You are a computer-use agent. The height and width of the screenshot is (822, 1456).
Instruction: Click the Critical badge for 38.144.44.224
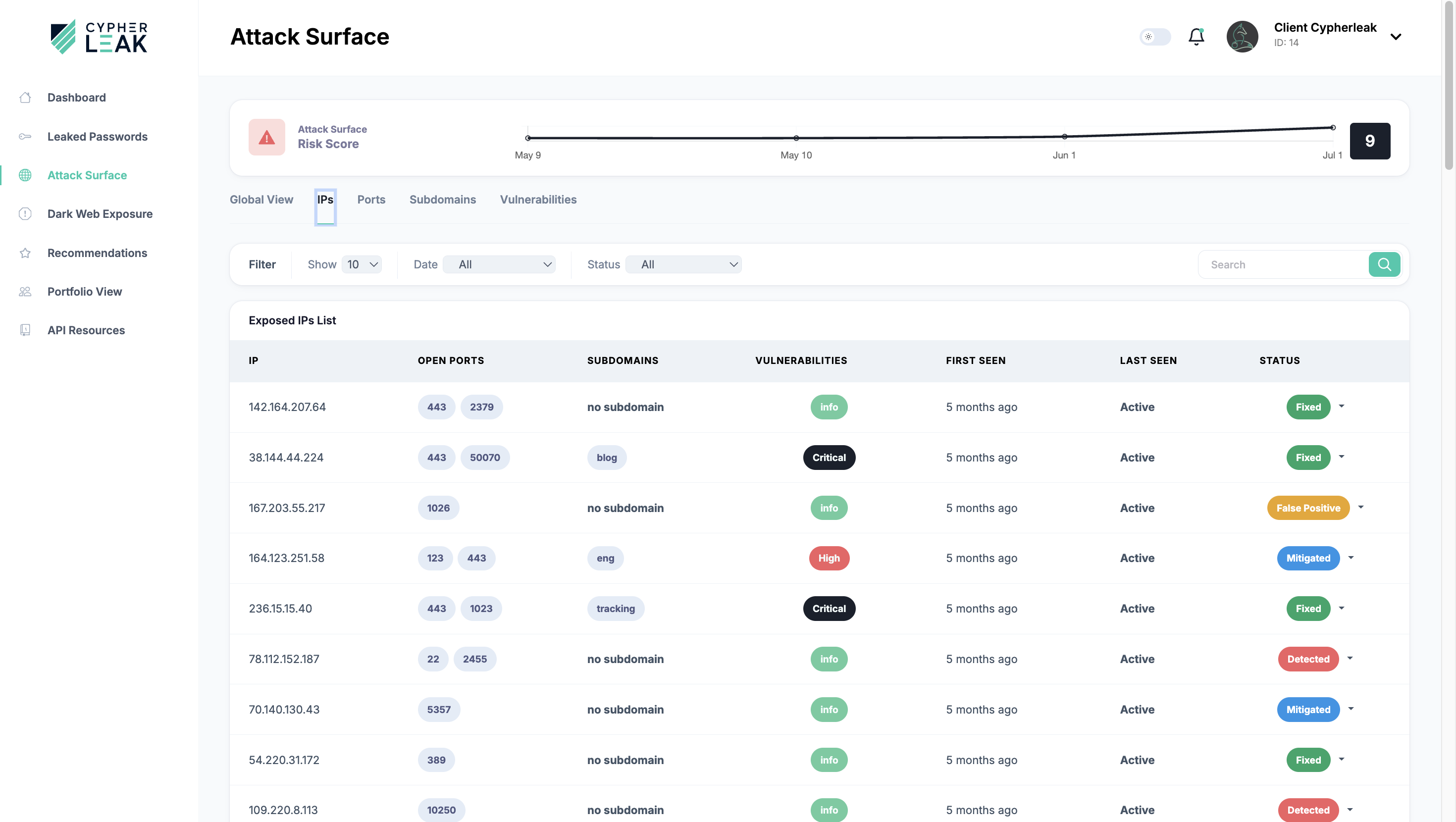tap(829, 458)
